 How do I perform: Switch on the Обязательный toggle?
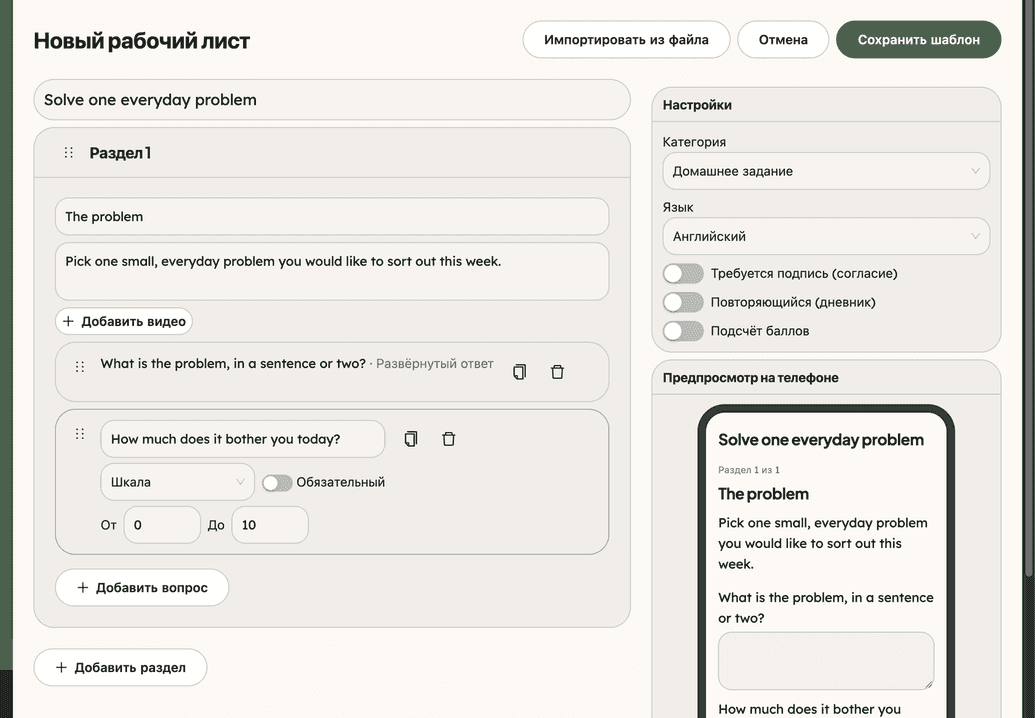pos(277,483)
